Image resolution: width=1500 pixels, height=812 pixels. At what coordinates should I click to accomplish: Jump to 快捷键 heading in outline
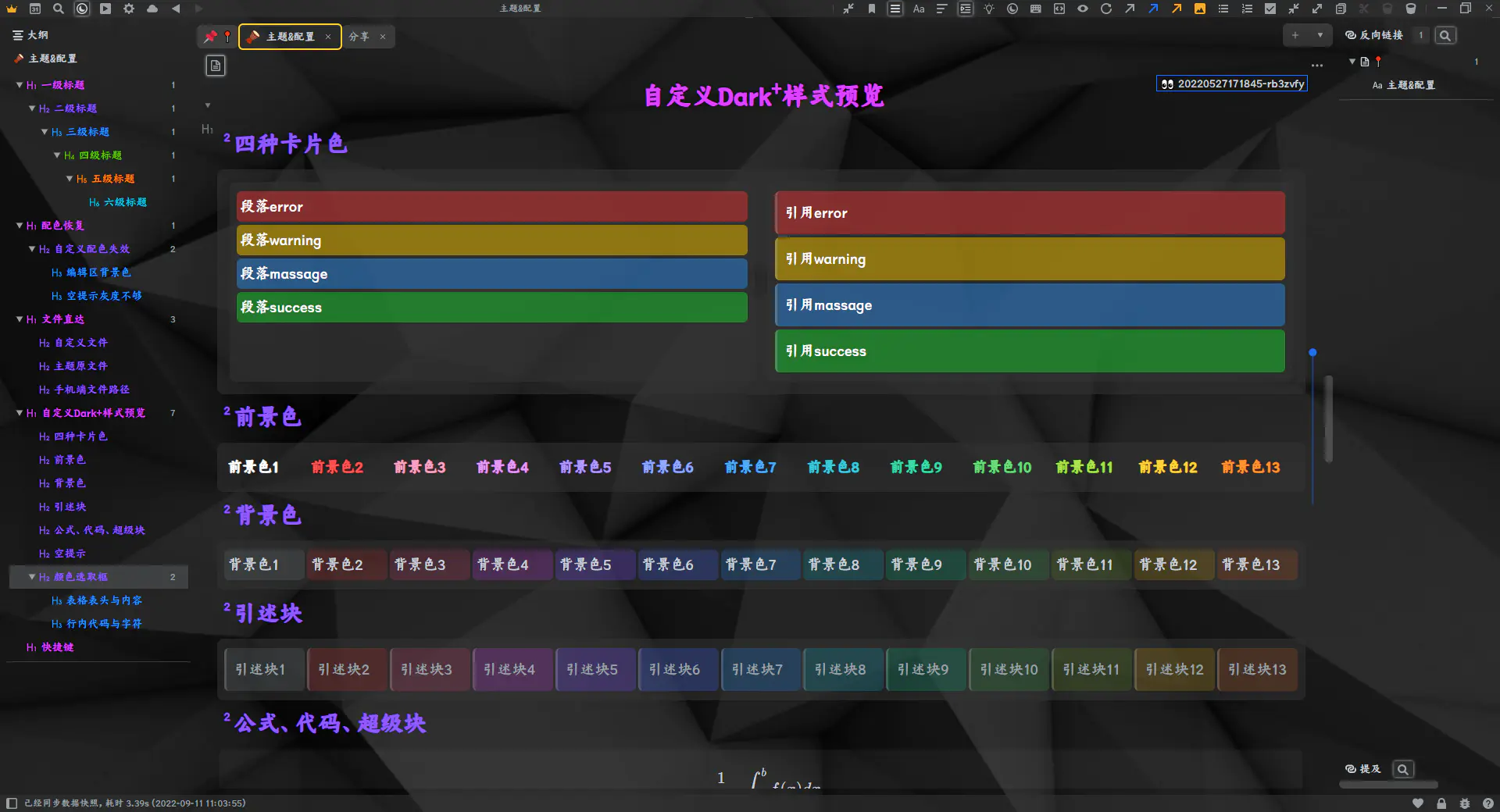point(57,647)
